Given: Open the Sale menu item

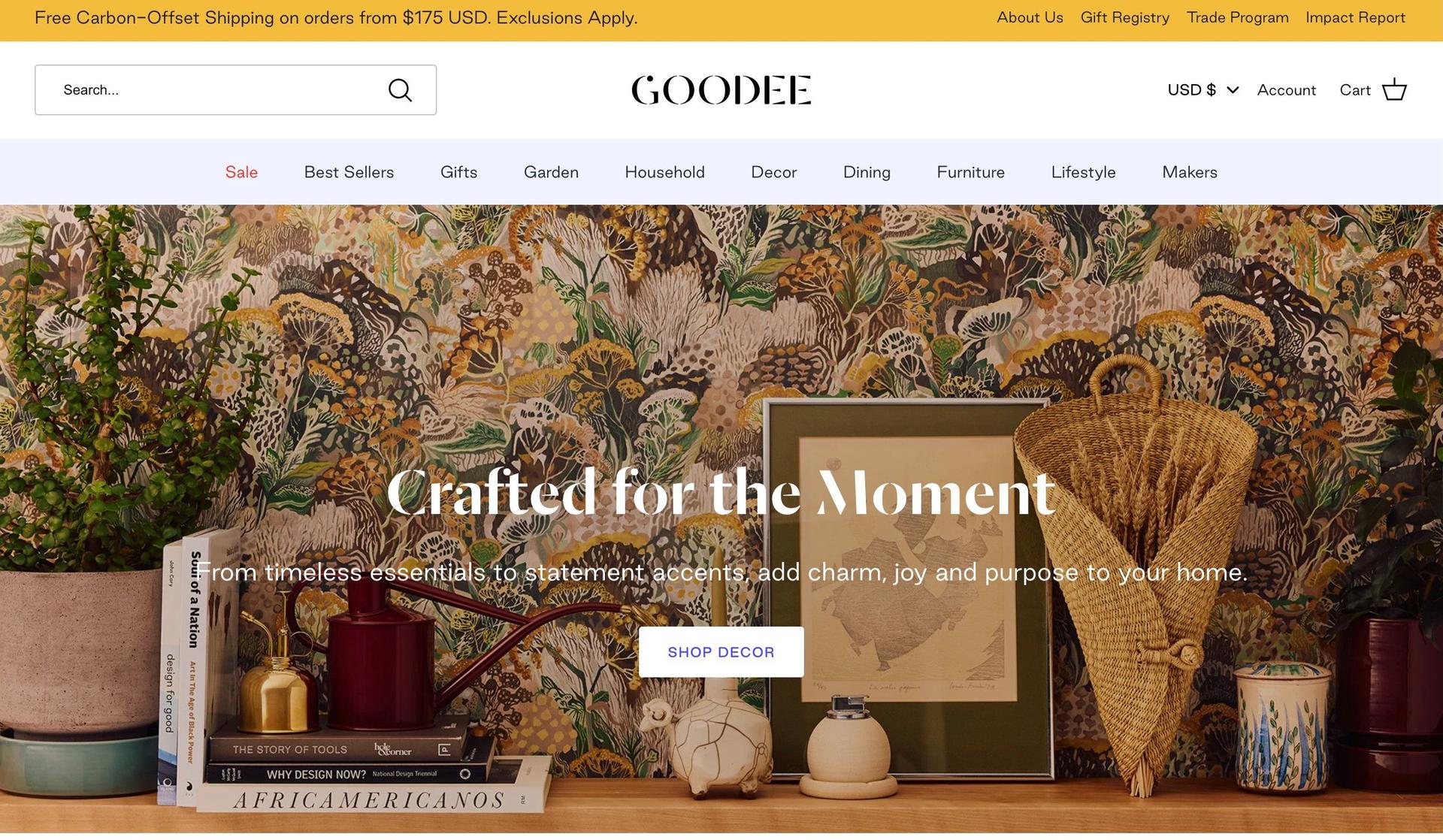Looking at the screenshot, I should [x=241, y=172].
